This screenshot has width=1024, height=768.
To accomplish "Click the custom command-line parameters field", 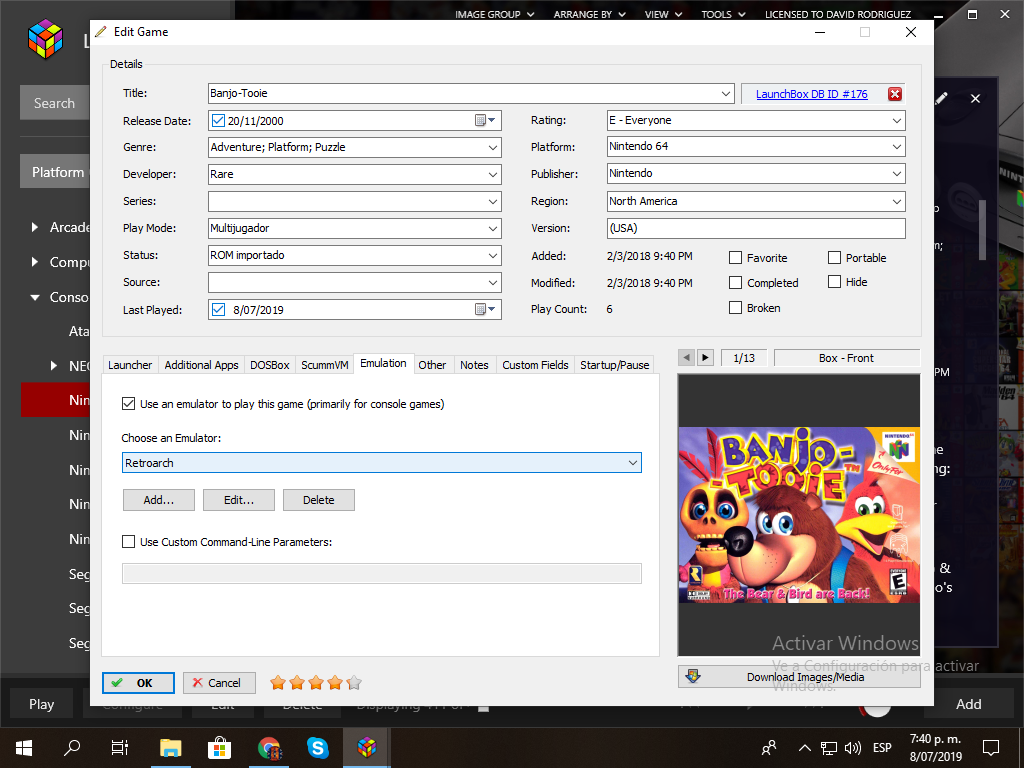I will 381,573.
